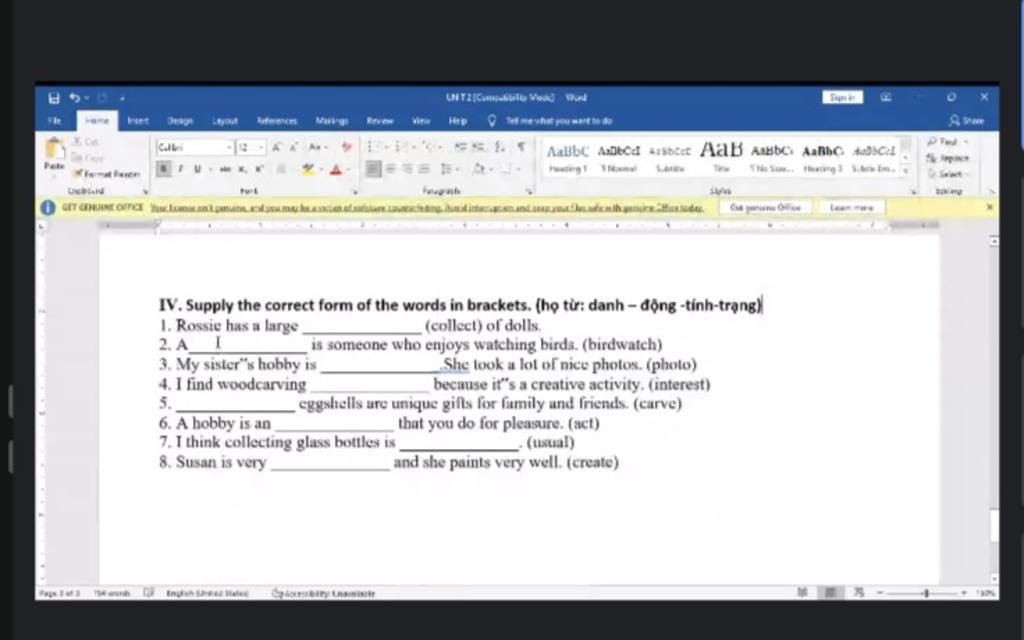Click the info icon on yellow banner
Viewport: 1024px width, 640px height.
click(48, 208)
